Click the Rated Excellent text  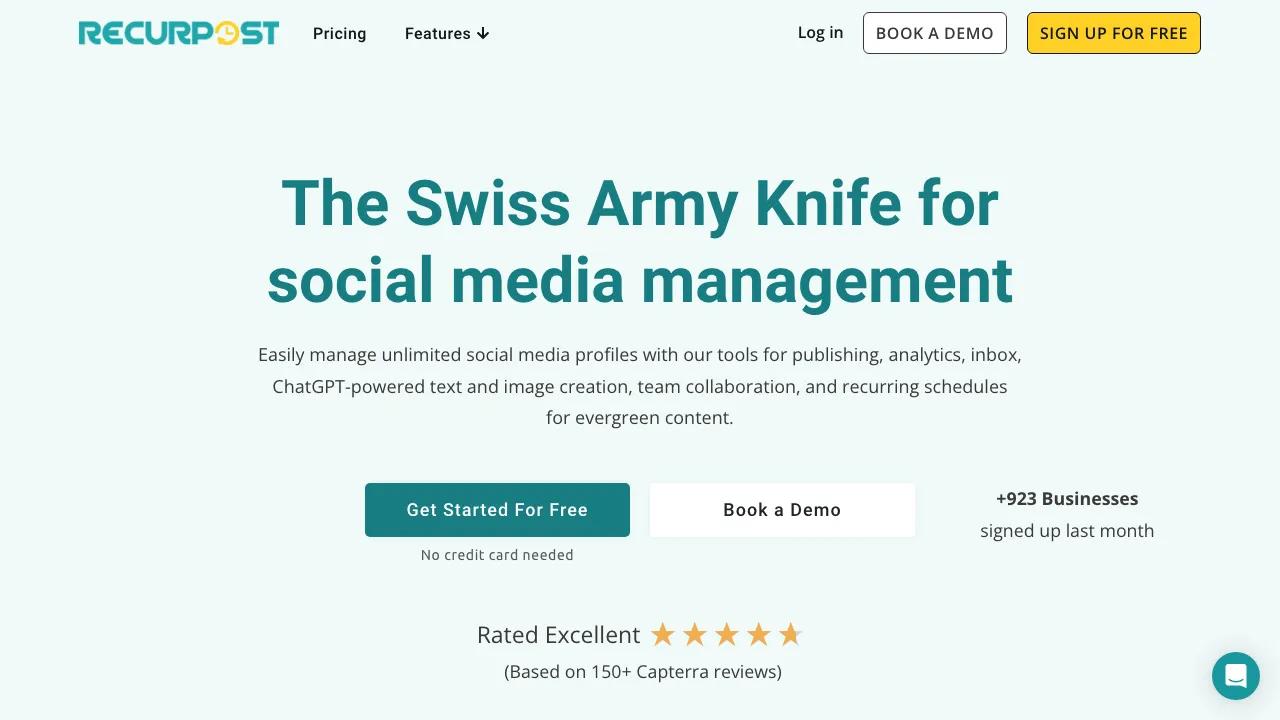click(x=558, y=635)
